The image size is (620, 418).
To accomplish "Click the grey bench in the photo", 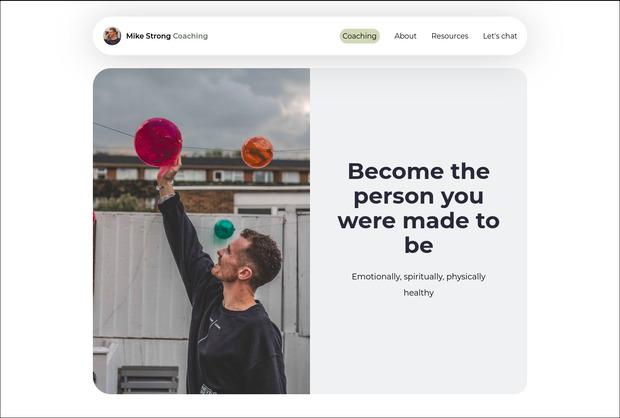I will pos(148,380).
